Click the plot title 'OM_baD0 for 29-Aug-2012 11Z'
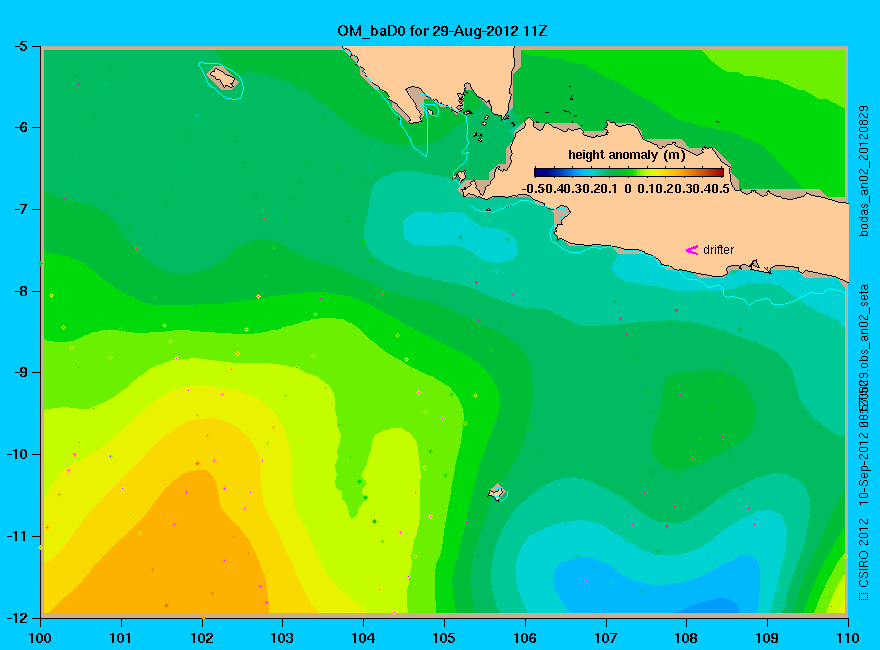This screenshot has height=650, width=880. [x=442, y=31]
